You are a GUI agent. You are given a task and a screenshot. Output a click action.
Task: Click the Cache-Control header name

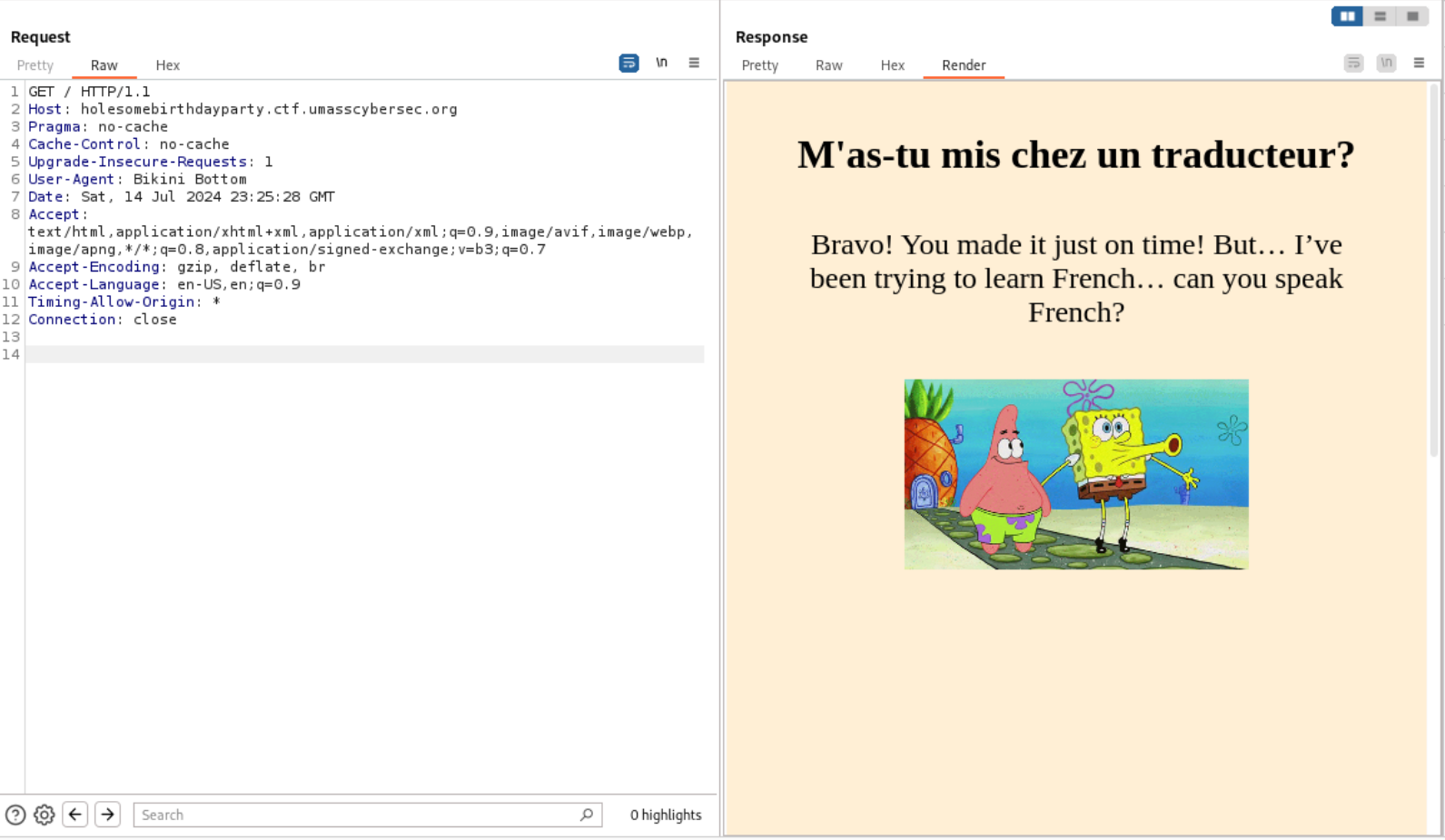click(x=84, y=143)
